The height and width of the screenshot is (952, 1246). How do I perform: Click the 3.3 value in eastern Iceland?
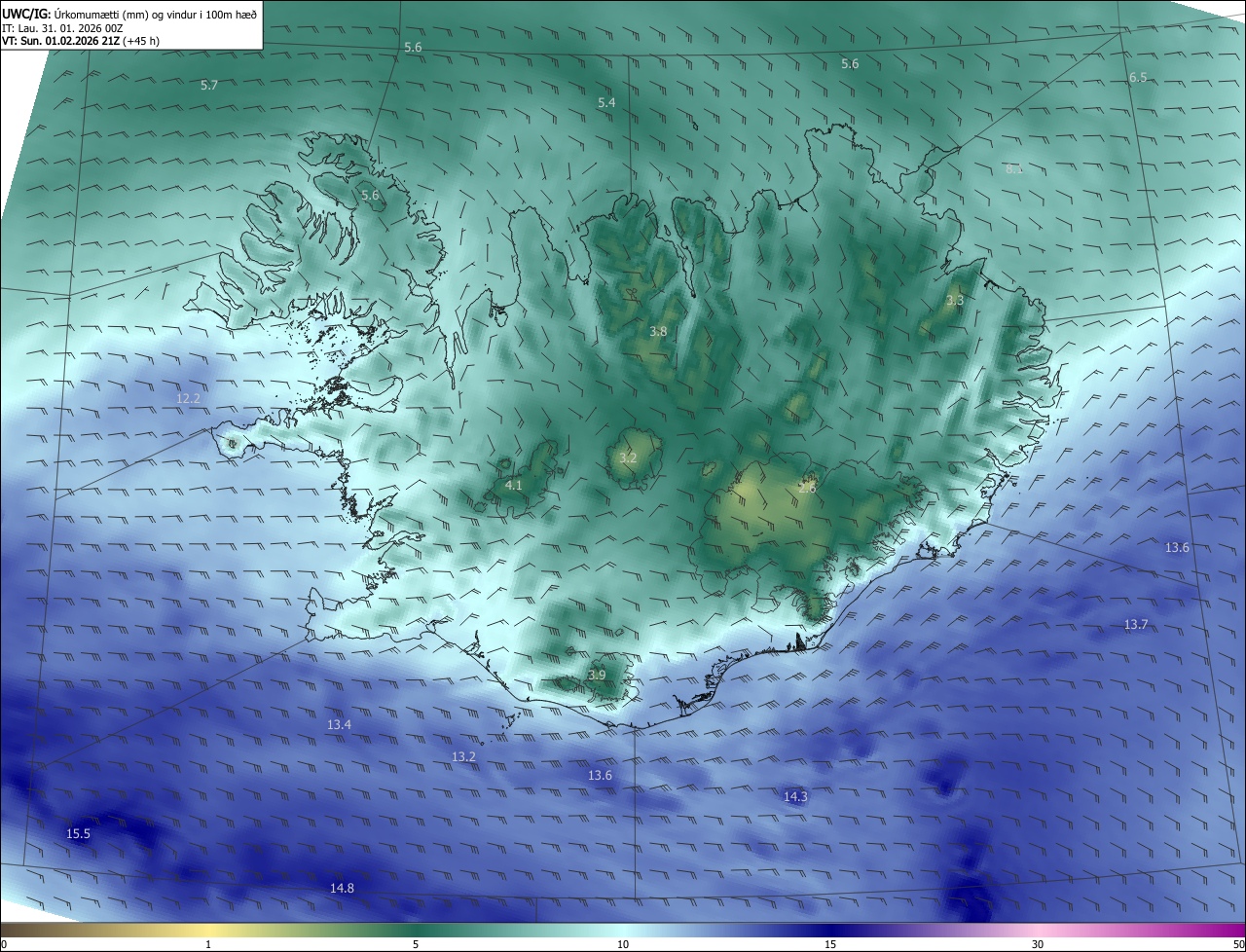[x=955, y=301]
